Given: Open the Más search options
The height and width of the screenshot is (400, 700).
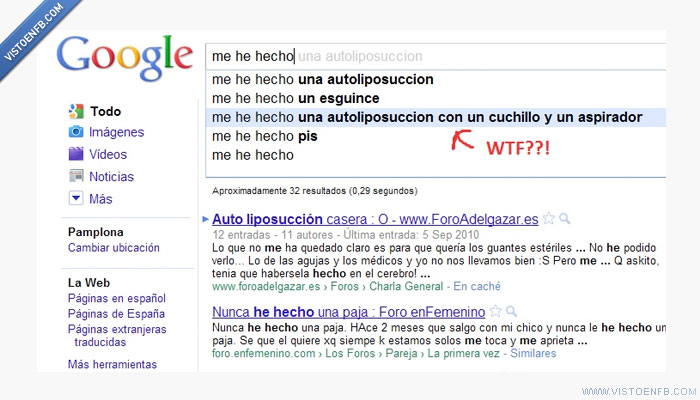Looking at the screenshot, I should point(100,199).
